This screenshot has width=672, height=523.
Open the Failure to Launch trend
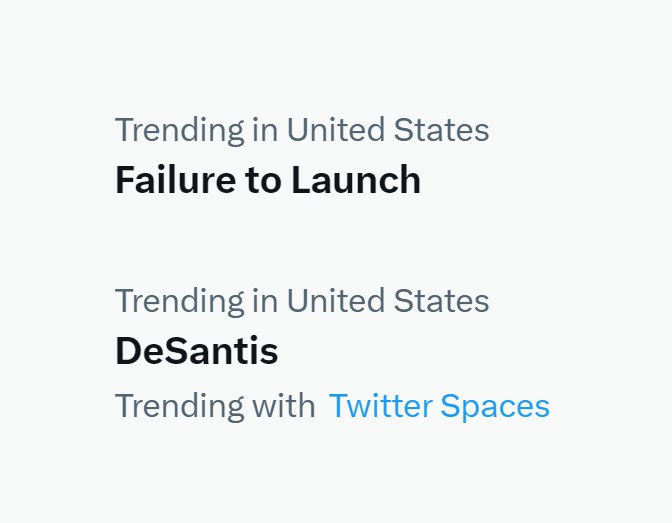[x=268, y=180]
